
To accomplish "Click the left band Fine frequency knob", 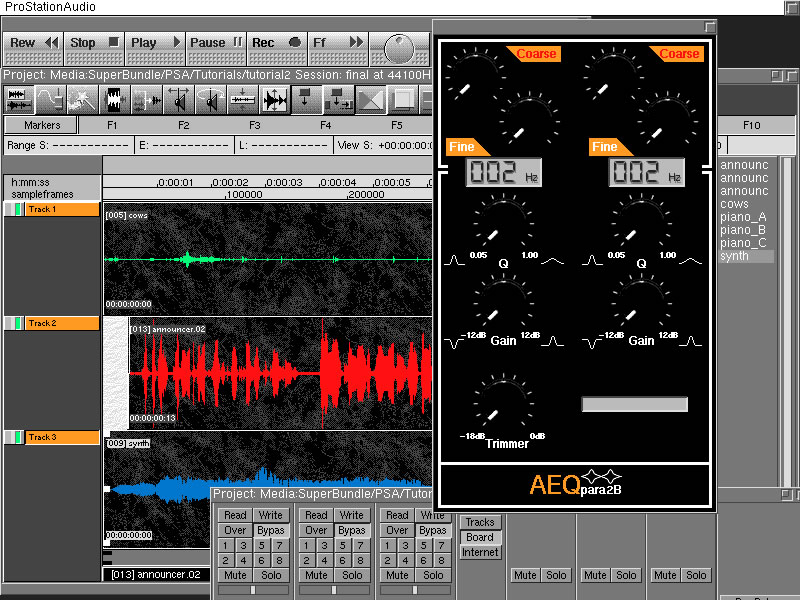I will pyautogui.click(x=529, y=121).
